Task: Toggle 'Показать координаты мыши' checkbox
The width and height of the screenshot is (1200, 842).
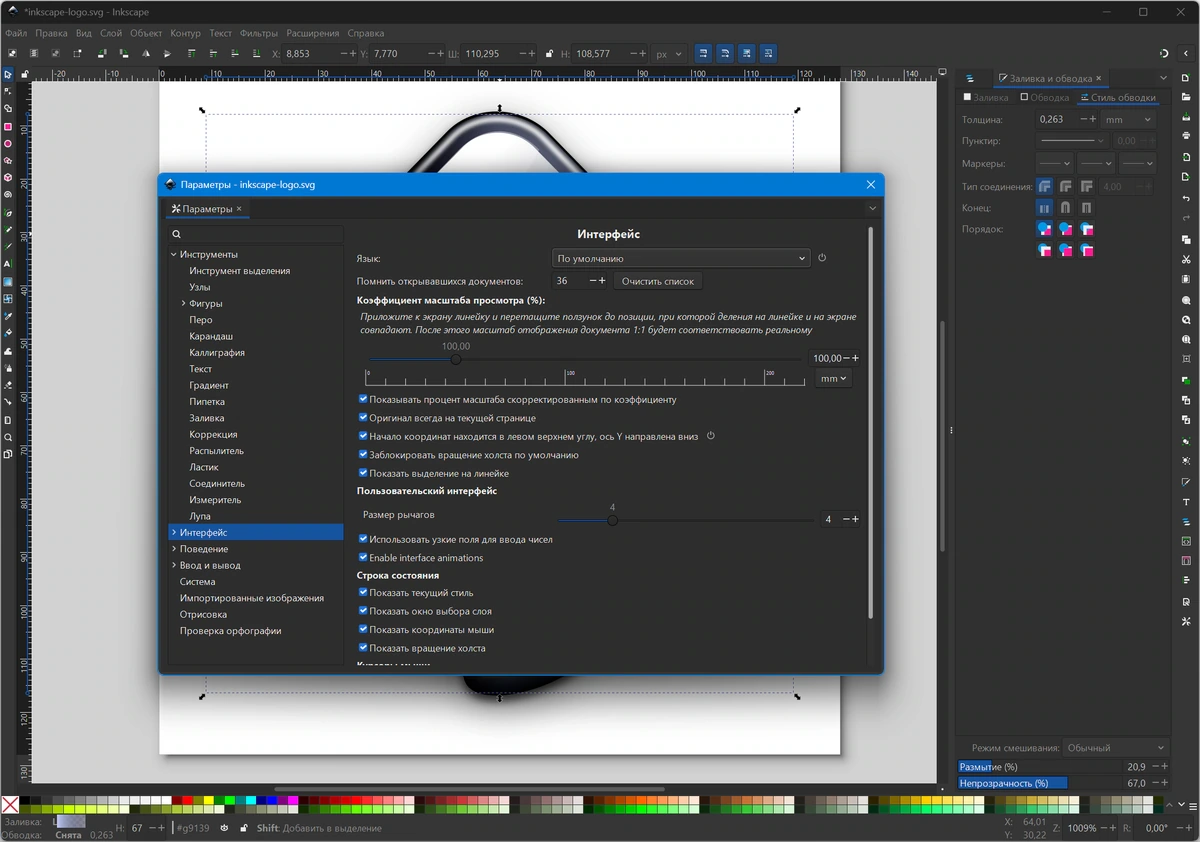Action: coord(363,630)
